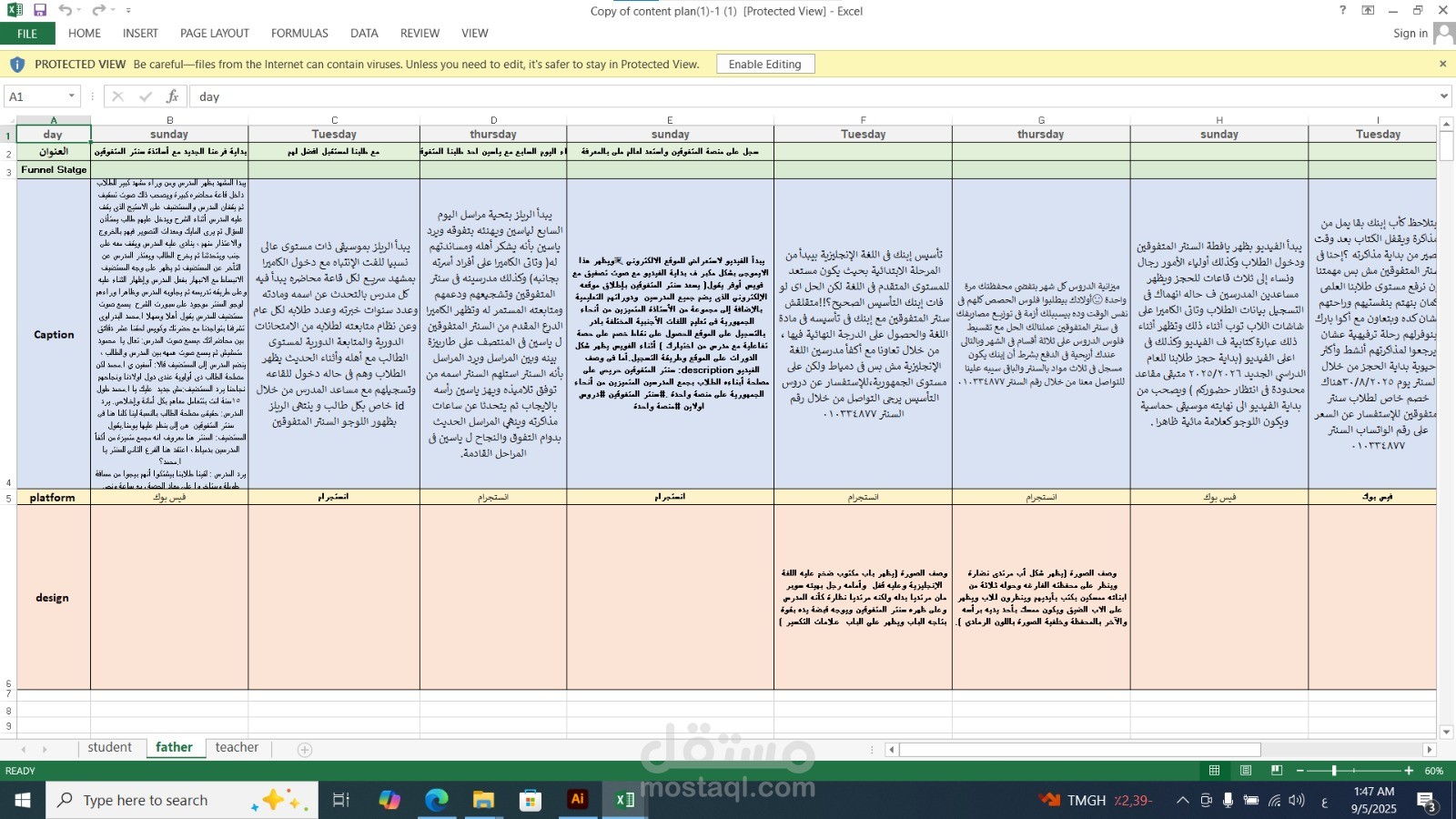
Task: Open Excel Help question mark
Action: click(x=1342, y=10)
